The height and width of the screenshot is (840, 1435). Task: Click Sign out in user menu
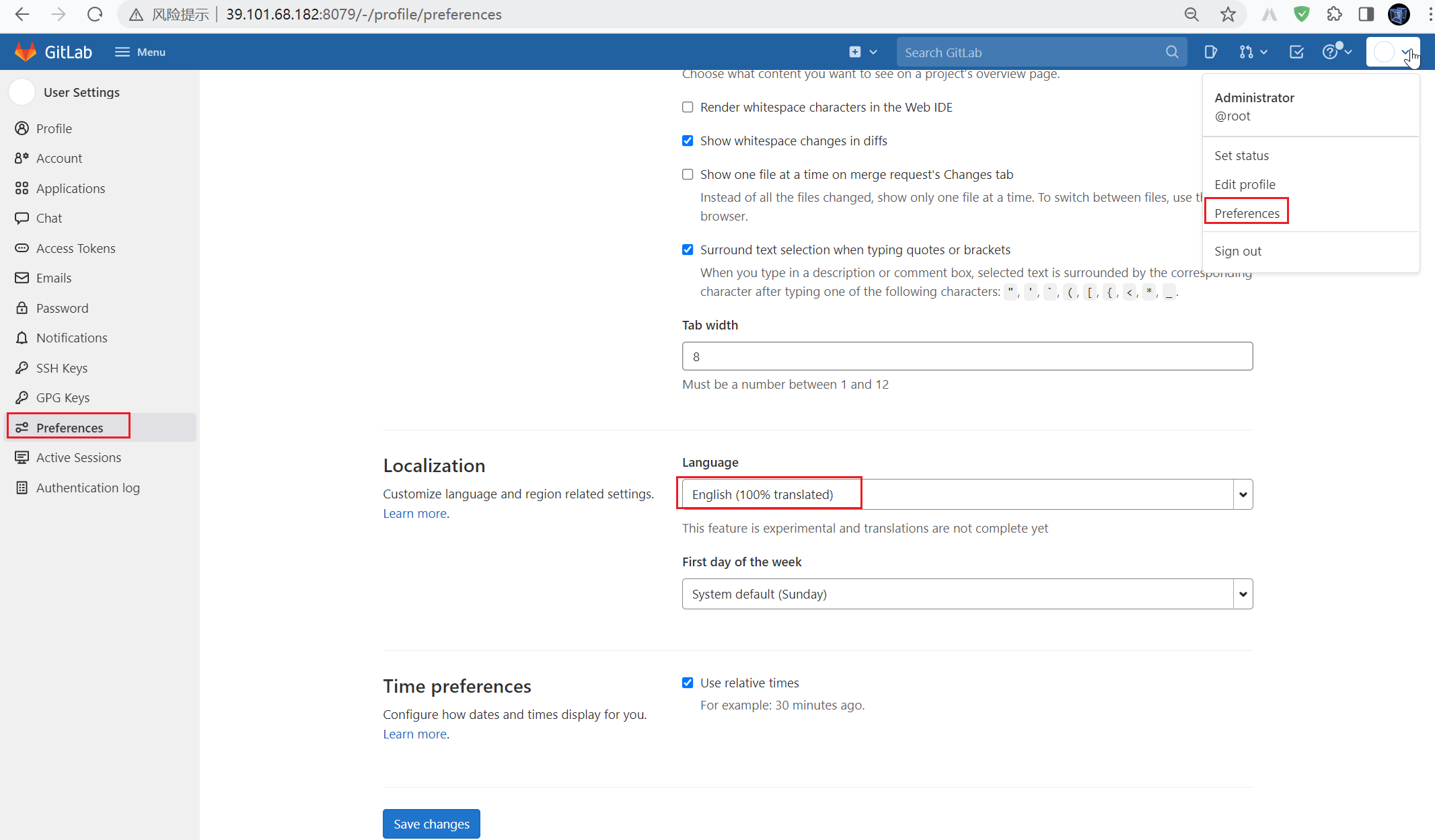click(1238, 251)
